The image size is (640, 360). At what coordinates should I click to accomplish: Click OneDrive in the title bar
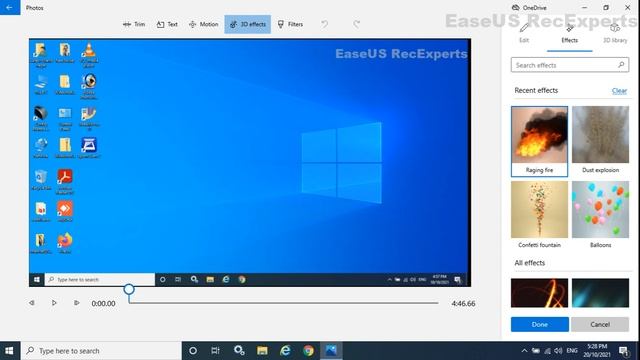pyautogui.click(x=529, y=8)
